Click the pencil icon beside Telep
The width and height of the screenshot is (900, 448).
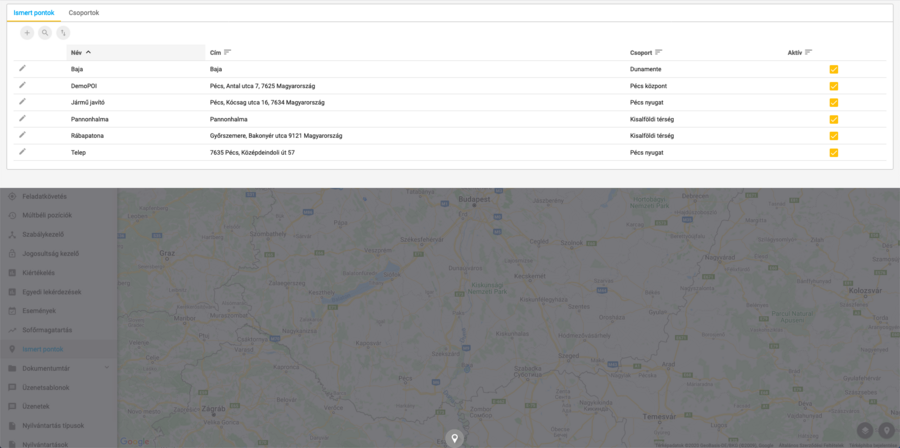pos(22,151)
